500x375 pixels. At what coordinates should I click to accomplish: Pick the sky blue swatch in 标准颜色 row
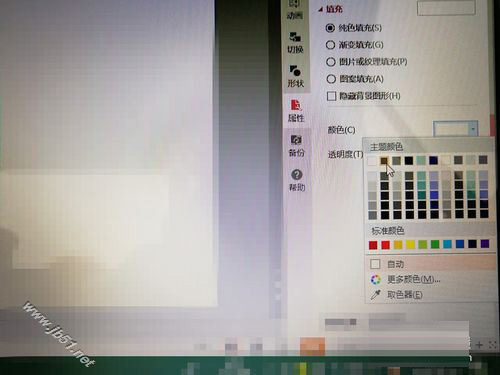tap(447, 244)
